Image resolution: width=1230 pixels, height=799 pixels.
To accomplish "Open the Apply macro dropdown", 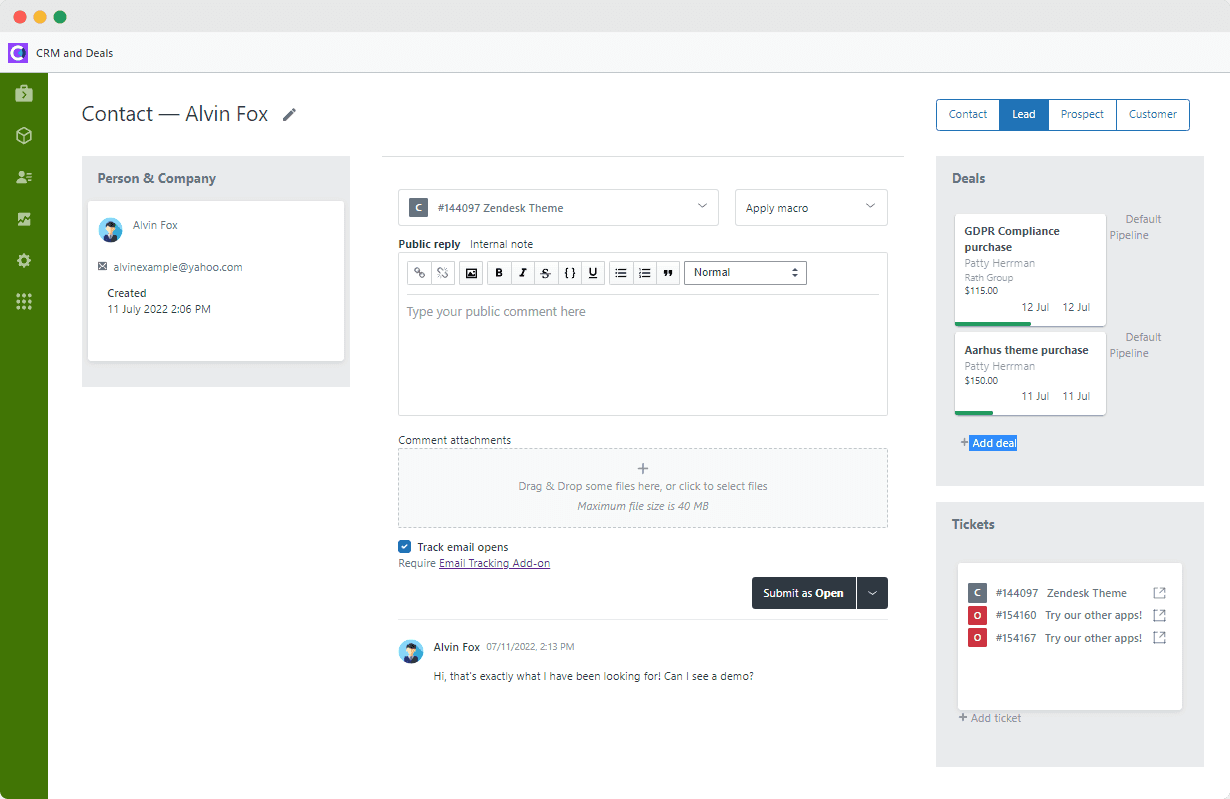I will pyautogui.click(x=810, y=207).
